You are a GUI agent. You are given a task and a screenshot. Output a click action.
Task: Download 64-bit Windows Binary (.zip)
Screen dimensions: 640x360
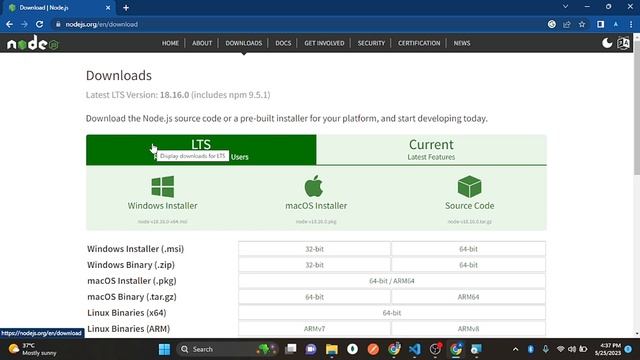[468, 265]
